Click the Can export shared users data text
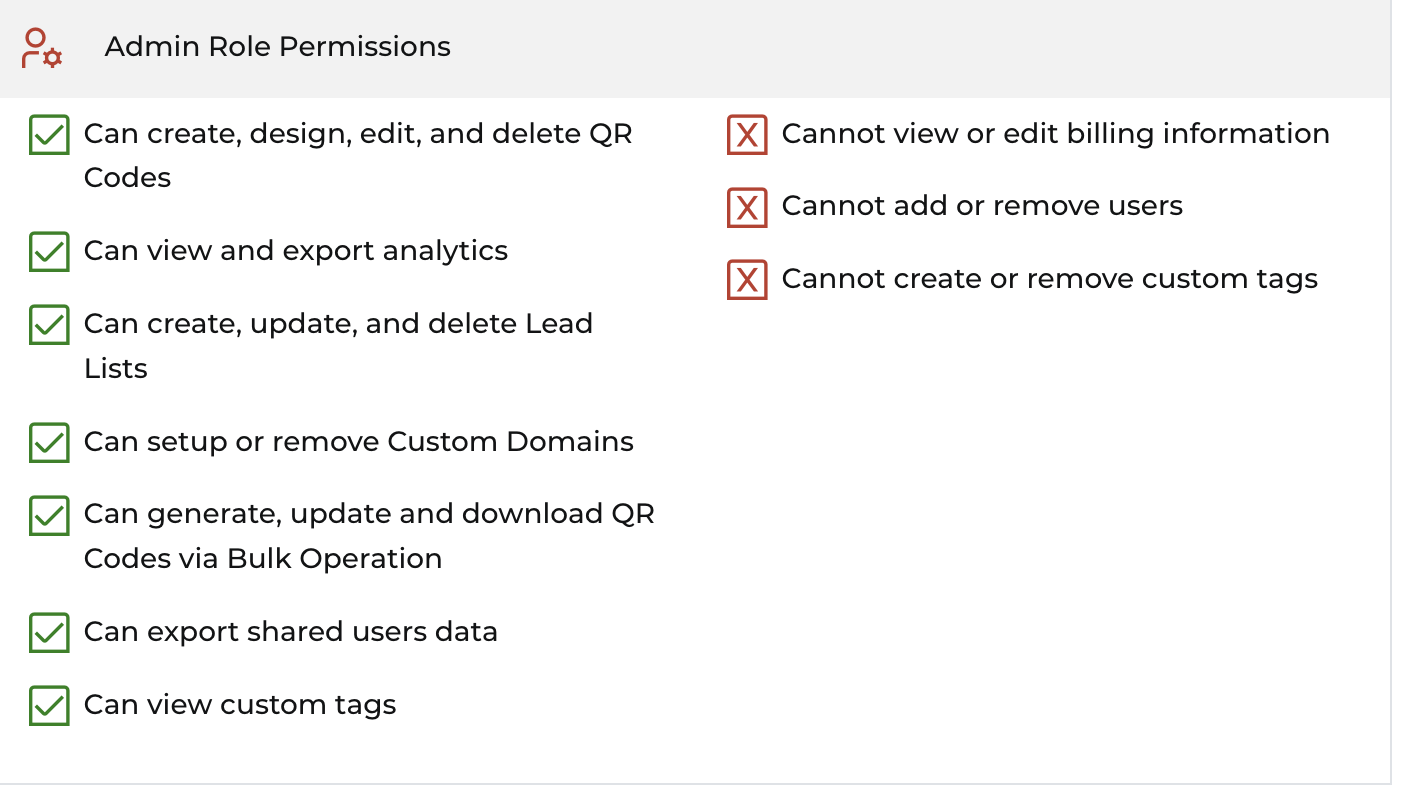This screenshot has width=1404, height=796. [x=291, y=632]
